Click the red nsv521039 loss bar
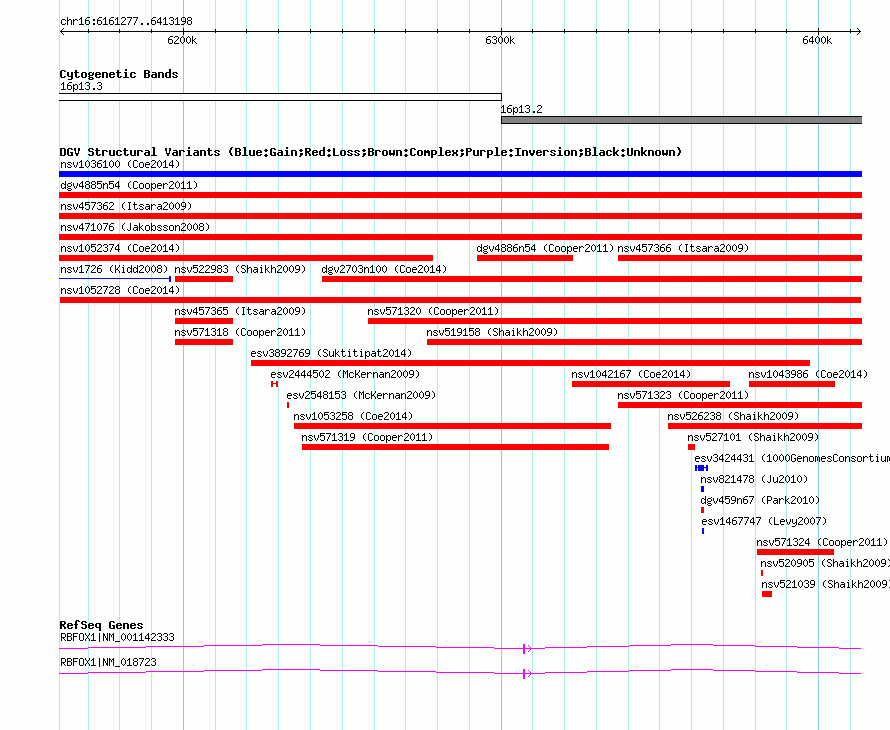The width and height of the screenshot is (890, 730). coord(767,594)
